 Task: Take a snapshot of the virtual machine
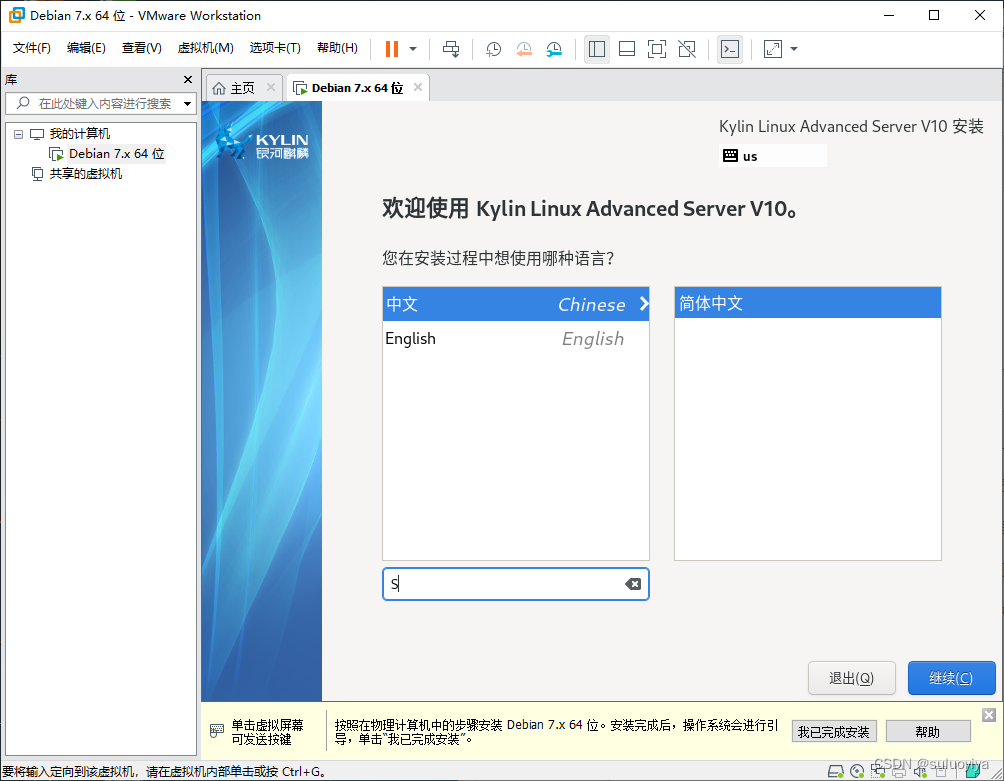tap(493, 48)
